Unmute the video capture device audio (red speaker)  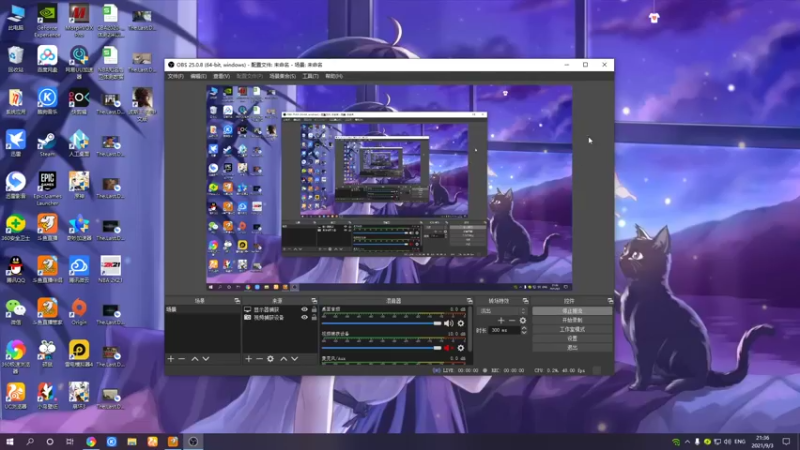[x=448, y=348]
